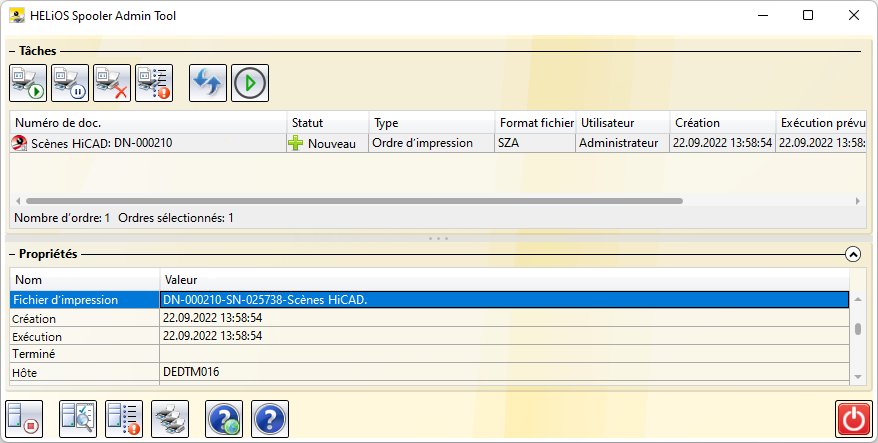This screenshot has width=878, height=443.
Task: Sort by Format fichier column header
Action: point(536,123)
